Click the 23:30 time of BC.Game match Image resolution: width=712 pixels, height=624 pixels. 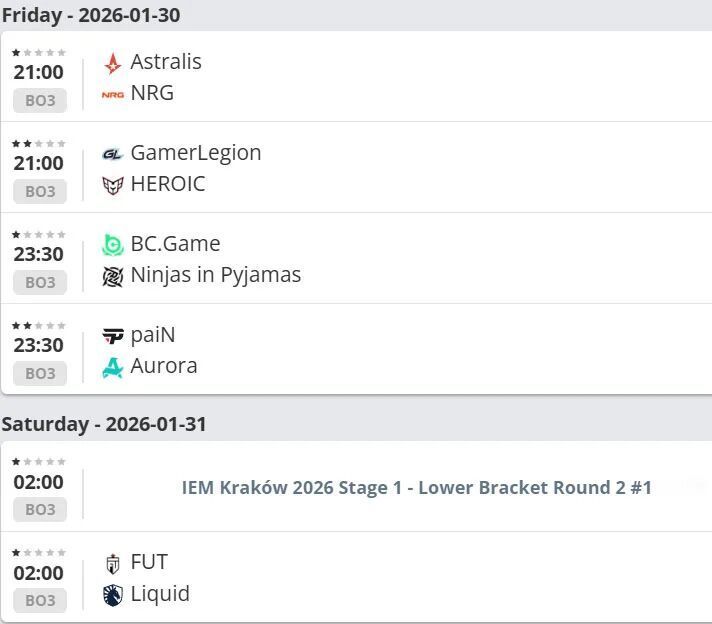click(x=38, y=255)
